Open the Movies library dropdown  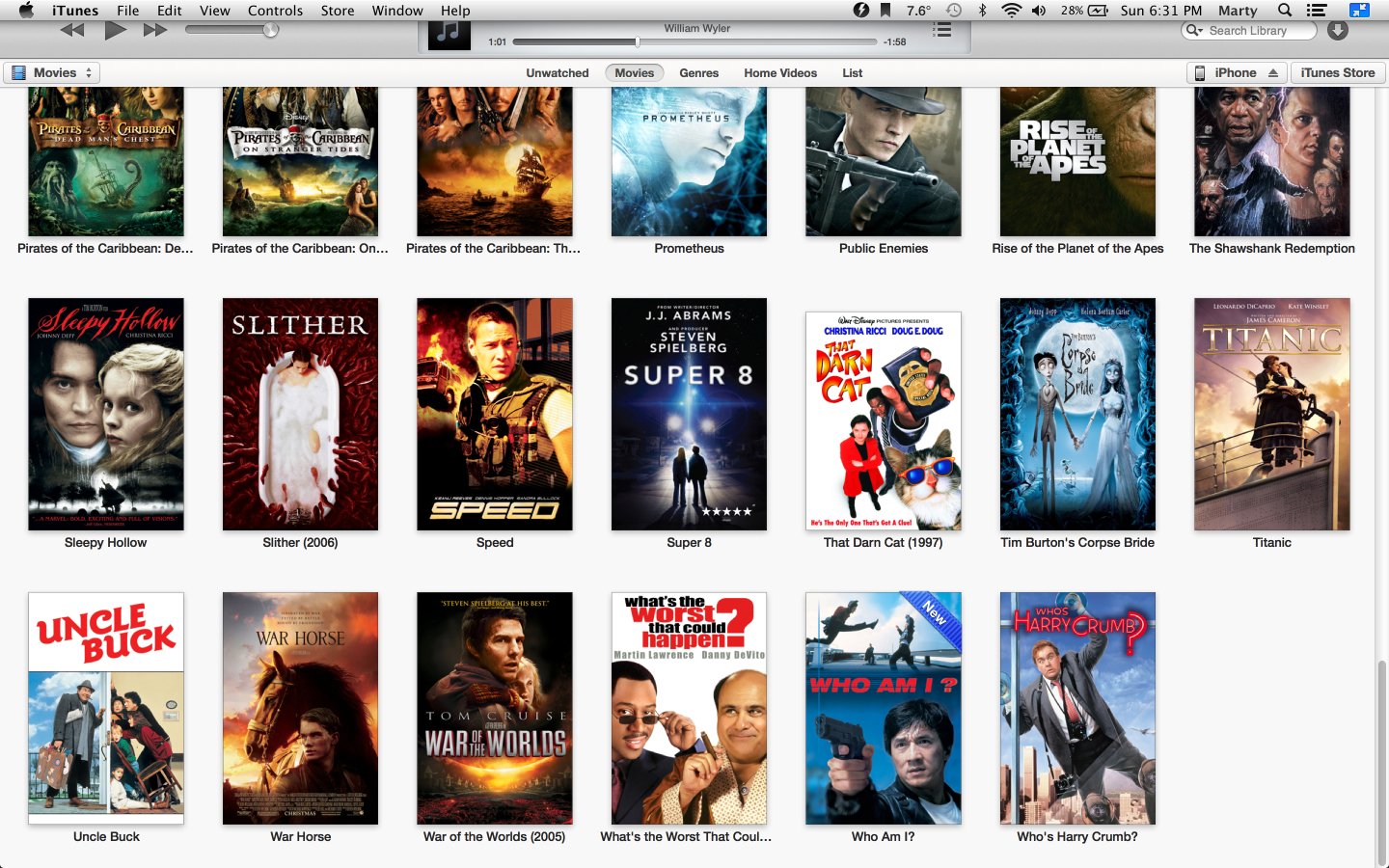(52, 73)
